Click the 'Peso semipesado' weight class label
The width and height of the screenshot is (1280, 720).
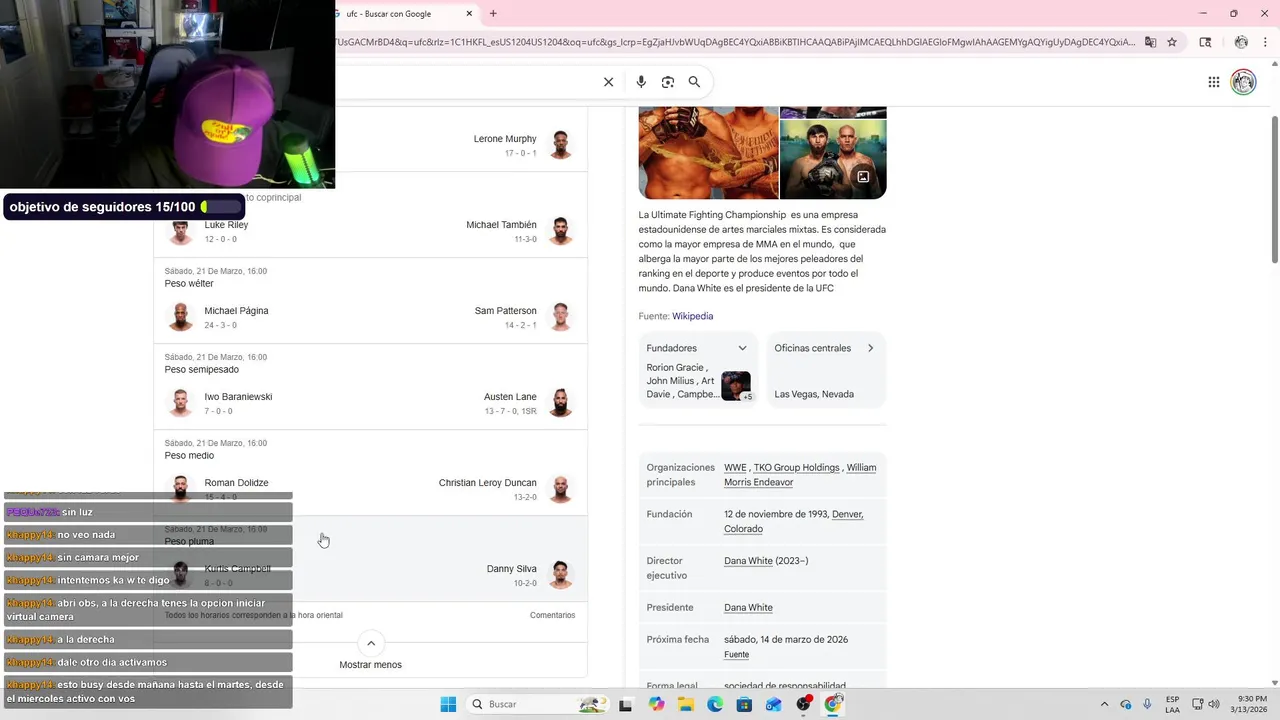(x=201, y=370)
